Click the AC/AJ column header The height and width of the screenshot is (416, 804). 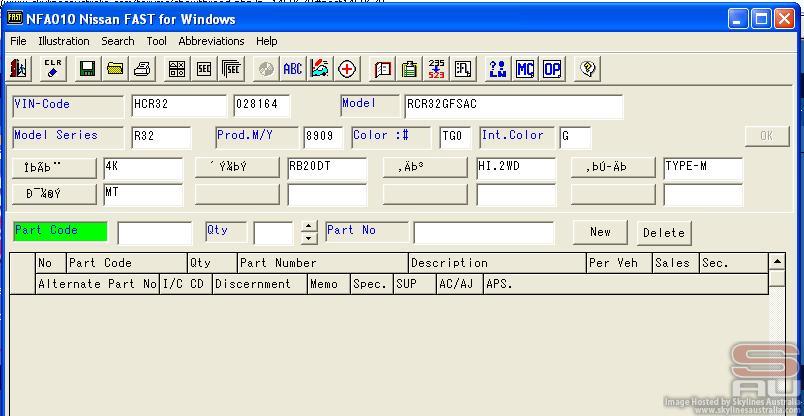460,284
